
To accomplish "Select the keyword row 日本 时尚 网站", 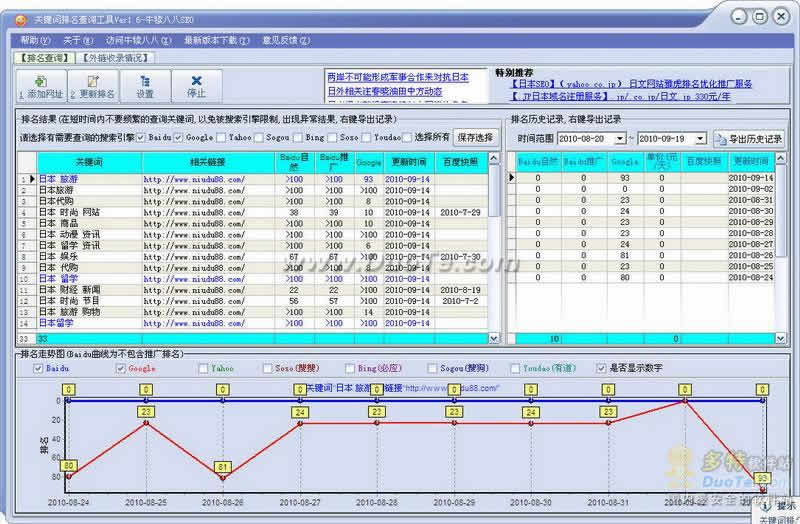I will click(x=253, y=213).
